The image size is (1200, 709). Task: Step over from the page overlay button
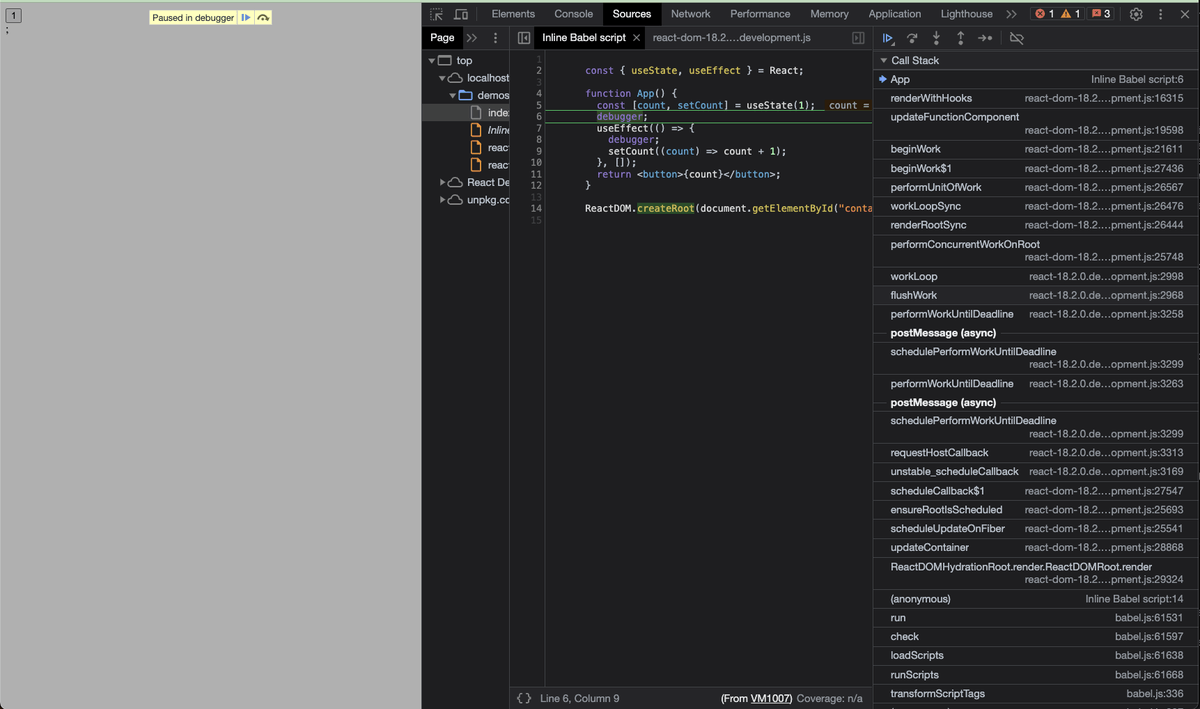tap(262, 18)
